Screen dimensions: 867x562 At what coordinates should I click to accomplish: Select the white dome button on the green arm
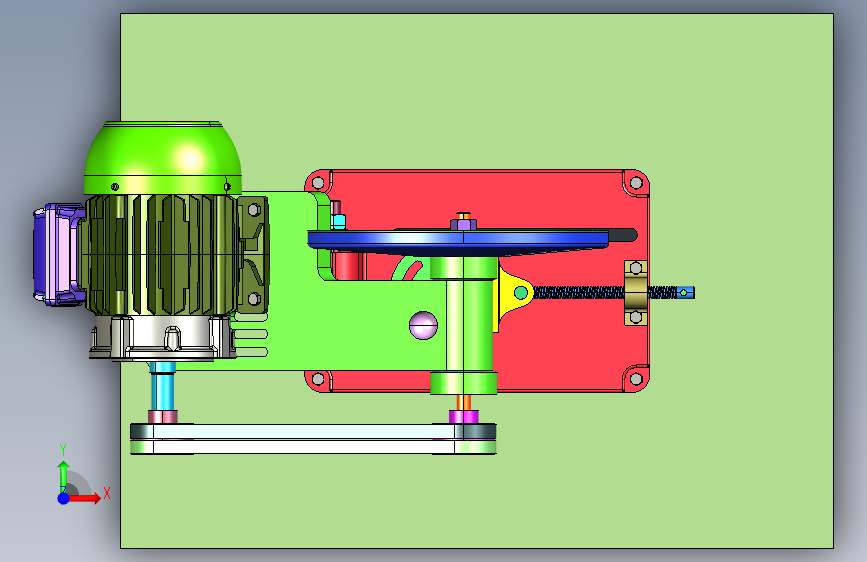tap(424, 325)
